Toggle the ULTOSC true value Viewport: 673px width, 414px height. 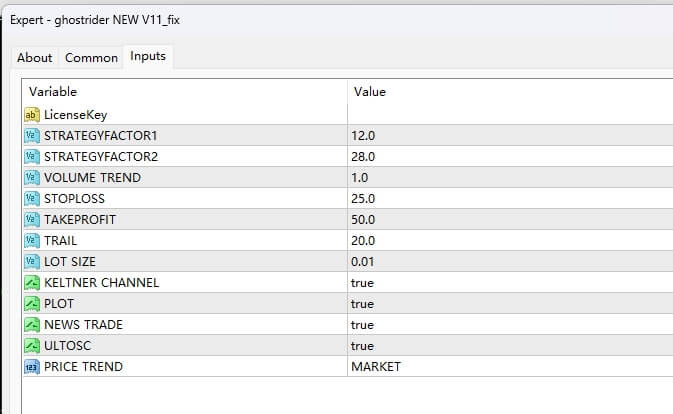(x=362, y=345)
